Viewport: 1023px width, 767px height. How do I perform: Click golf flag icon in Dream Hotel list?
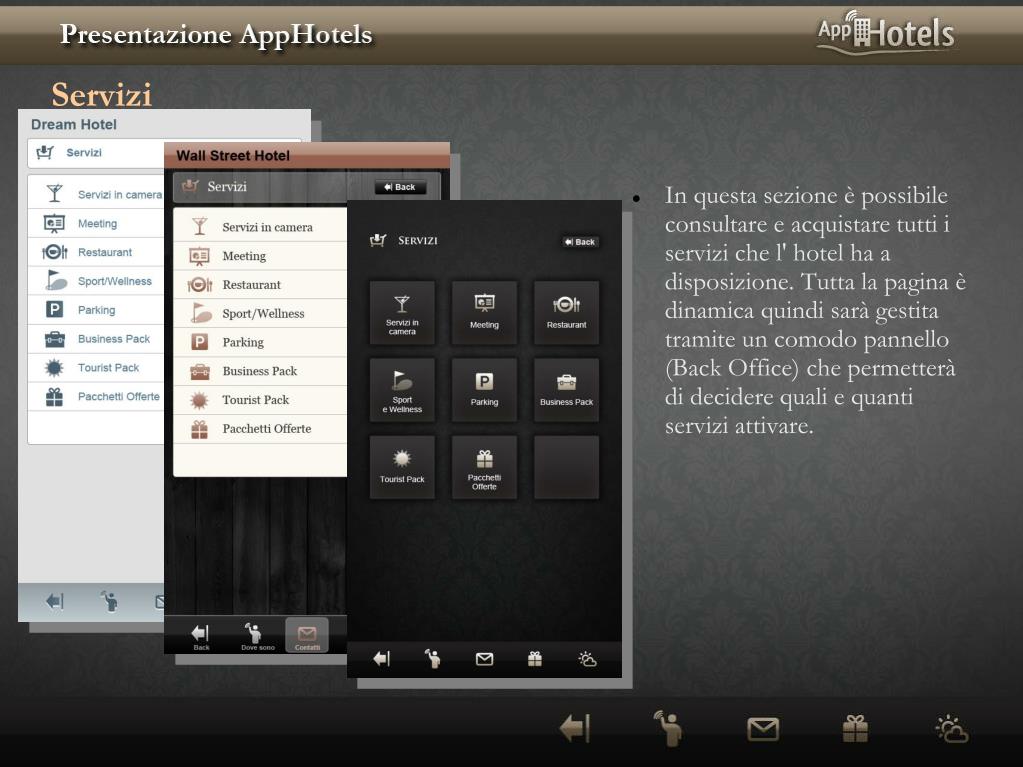tap(56, 280)
